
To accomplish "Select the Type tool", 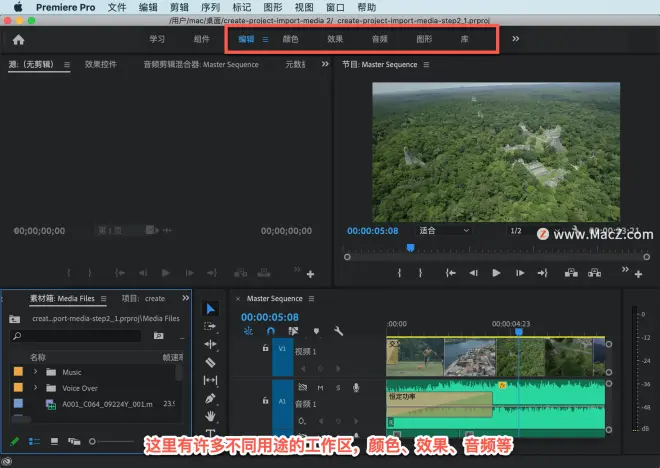I will pos(210,433).
